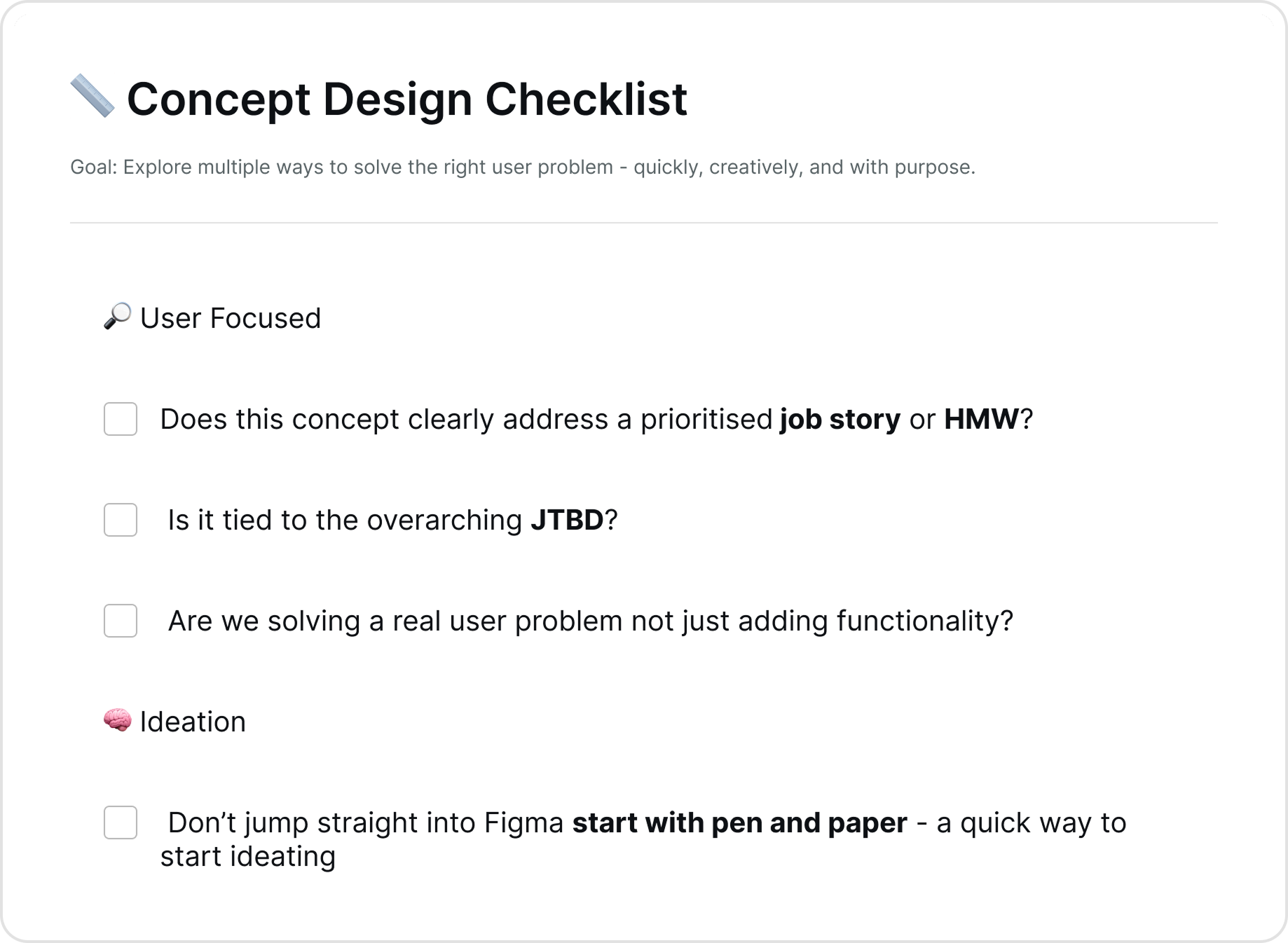This screenshot has height=943, width=1288.
Task: Check the job story or HMW checkbox
Action: click(121, 419)
